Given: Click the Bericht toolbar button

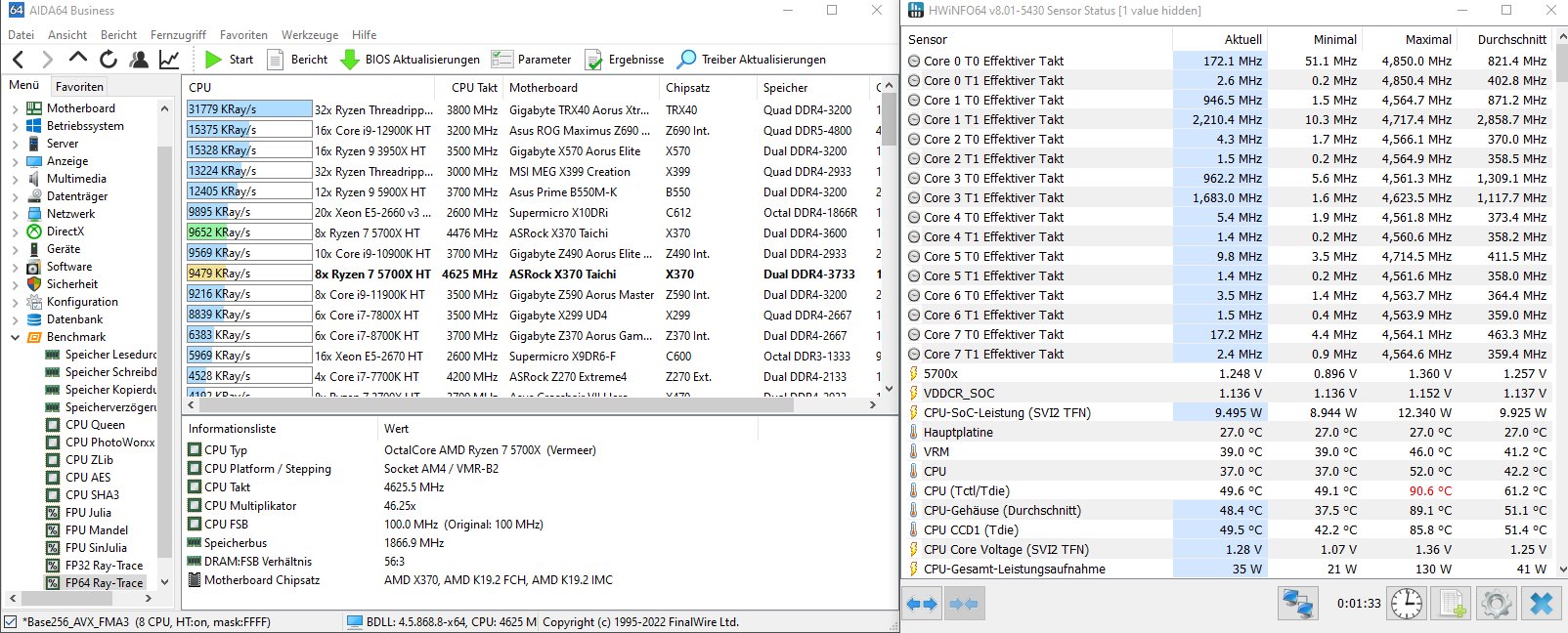Looking at the screenshot, I should tap(297, 60).
